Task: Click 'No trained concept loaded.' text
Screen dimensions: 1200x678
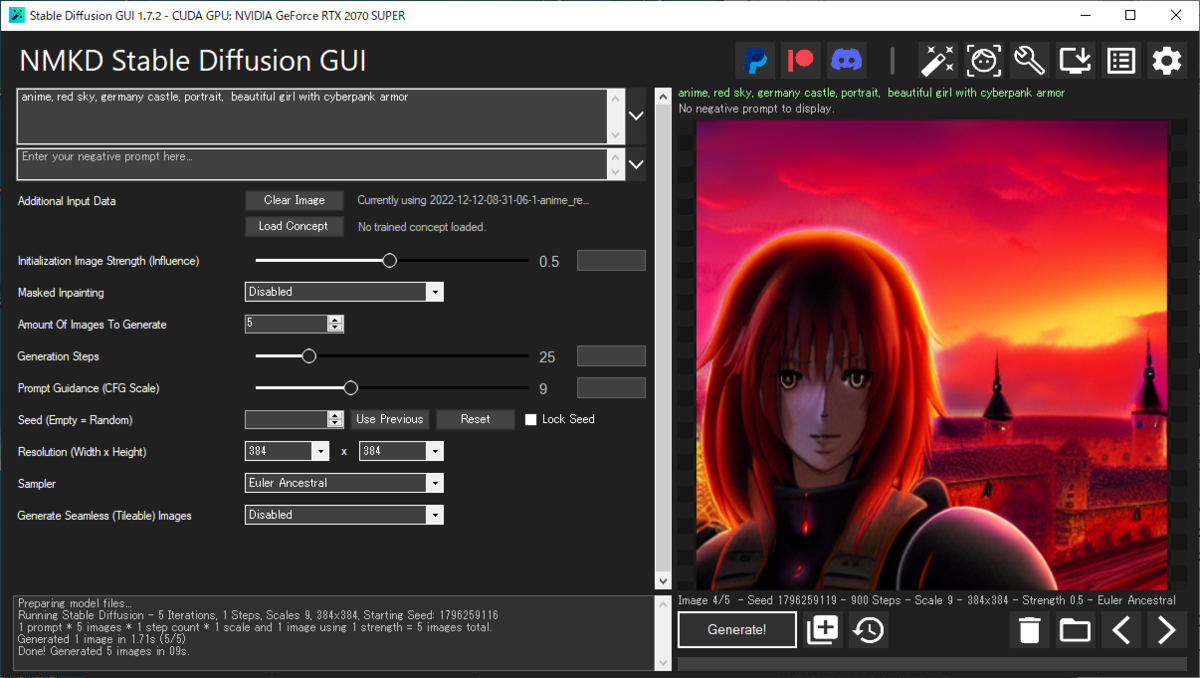Action: (x=422, y=227)
